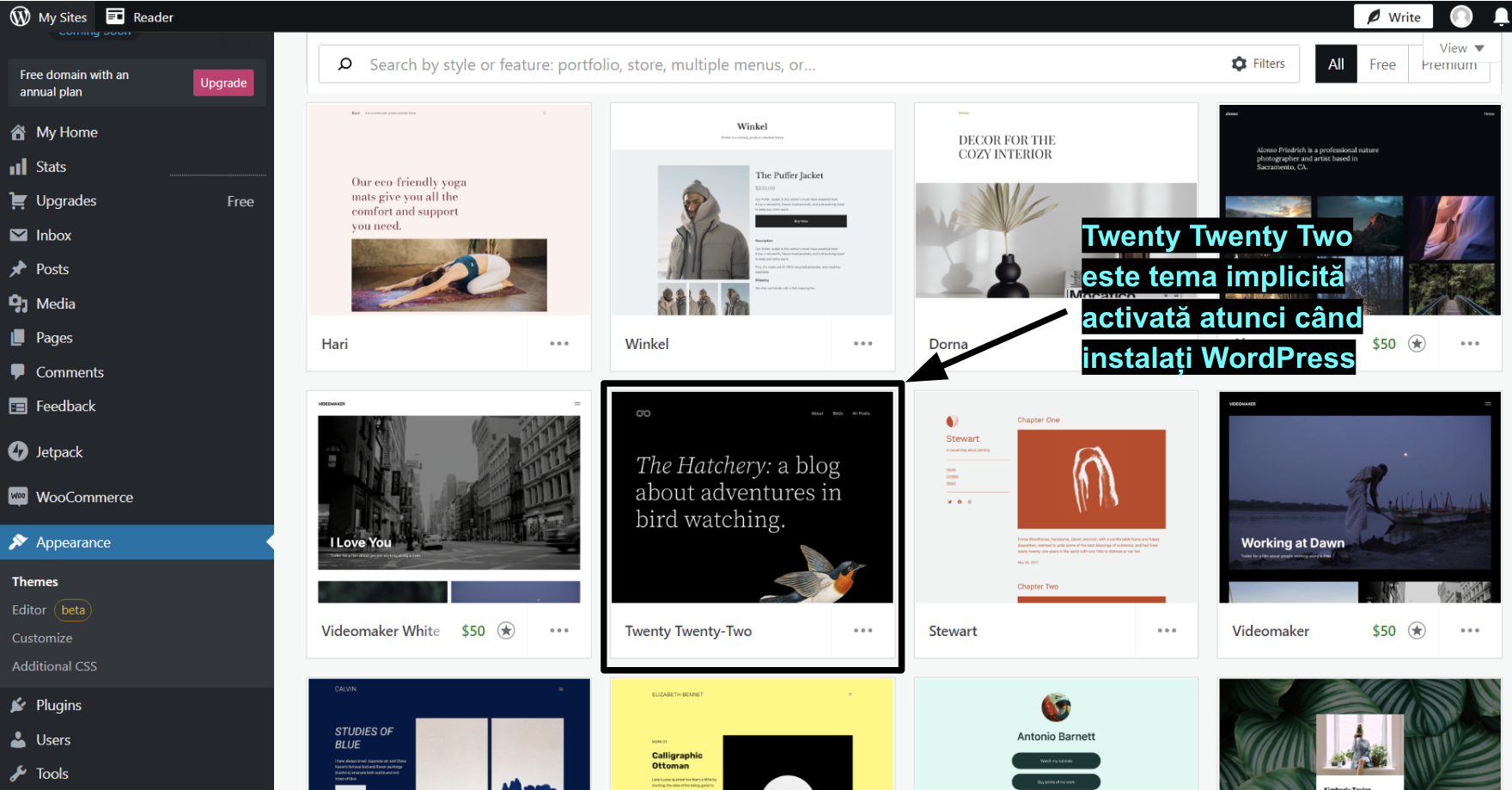This screenshot has width=1512, height=790.
Task: Open Posts in sidebar
Action: 52,269
